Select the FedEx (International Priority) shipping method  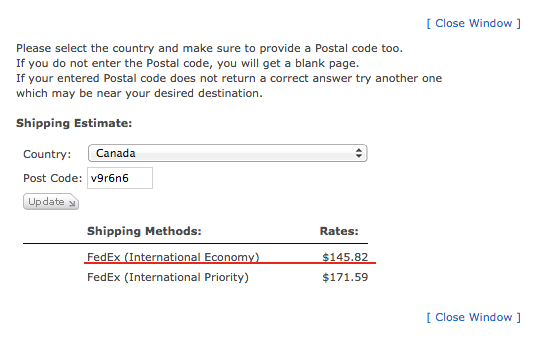click(x=168, y=277)
